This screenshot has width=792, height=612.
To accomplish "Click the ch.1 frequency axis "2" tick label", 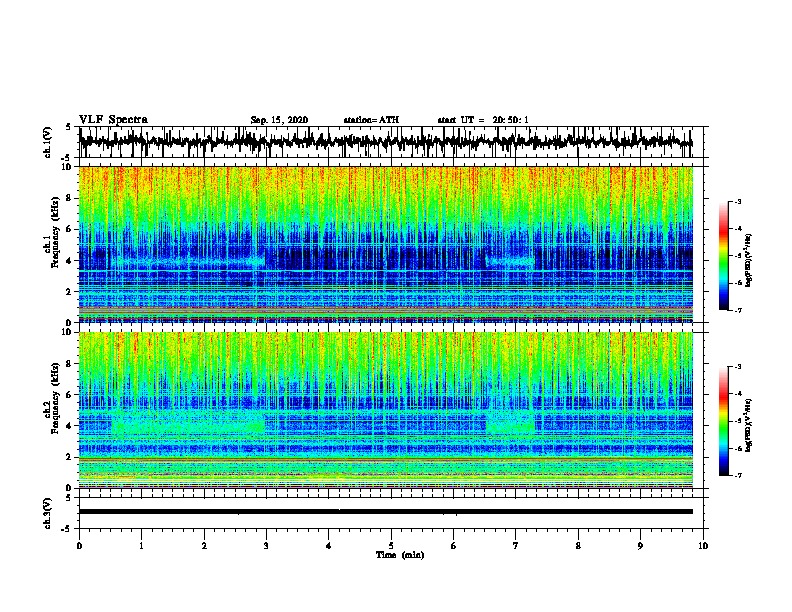I will (x=69, y=291).
